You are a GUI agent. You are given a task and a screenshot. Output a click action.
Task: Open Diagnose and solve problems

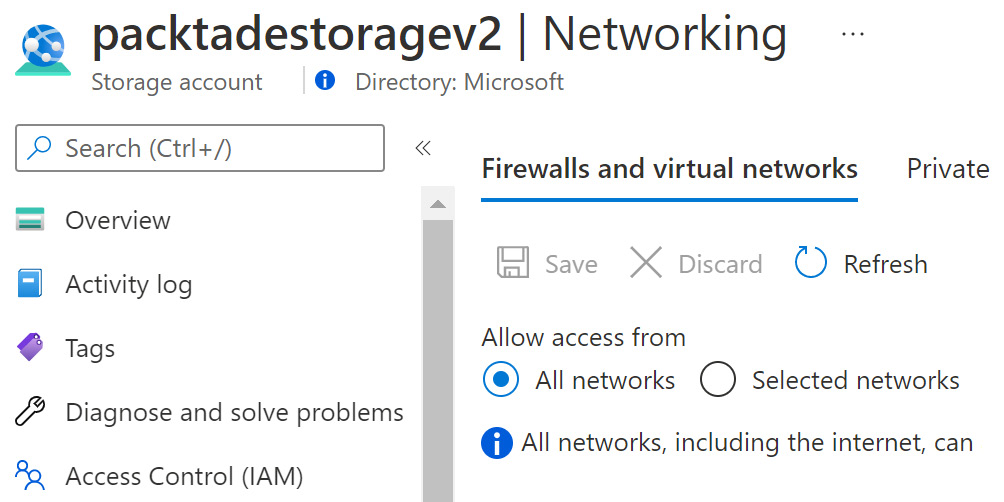[234, 412]
